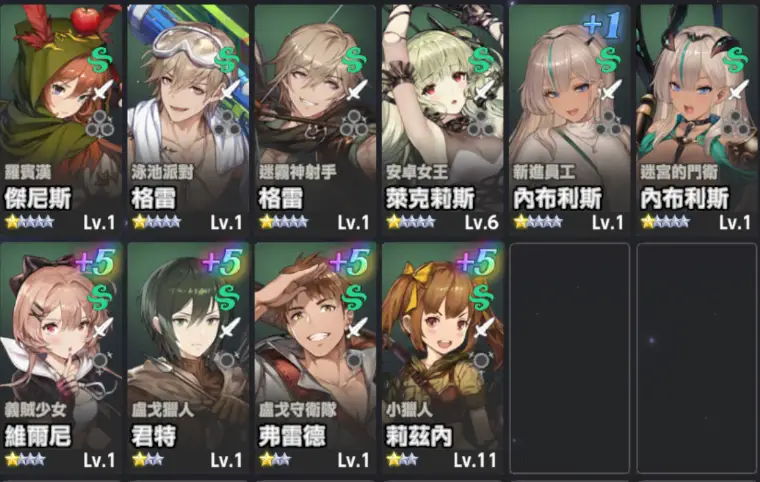Click the star rating on 萊克莉斯
The image size is (760, 482).
point(411,222)
